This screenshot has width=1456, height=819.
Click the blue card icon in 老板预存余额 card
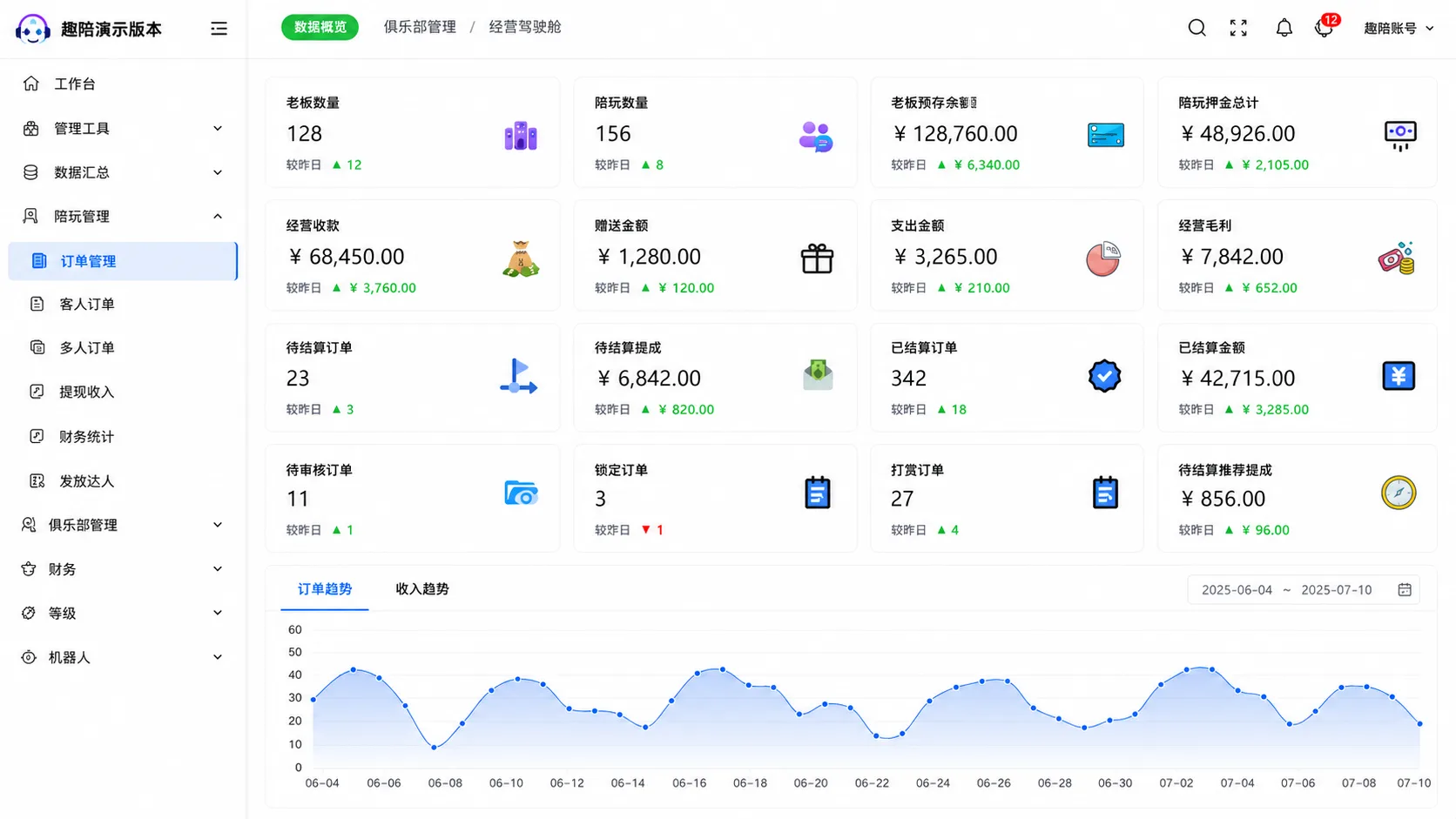tap(1106, 135)
